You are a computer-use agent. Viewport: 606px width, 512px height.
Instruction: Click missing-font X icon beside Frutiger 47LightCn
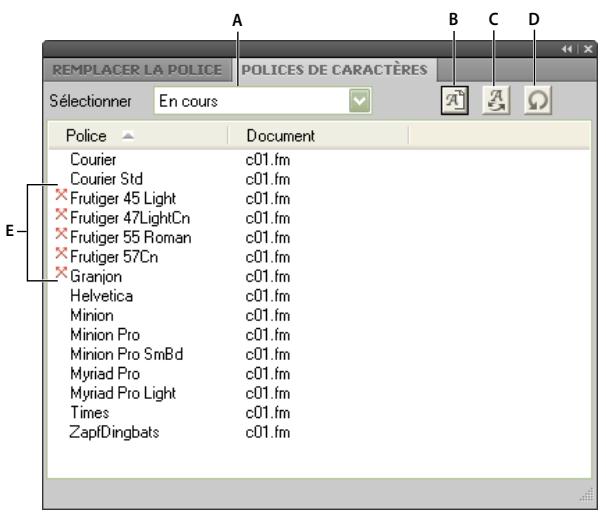click(x=61, y=214)
